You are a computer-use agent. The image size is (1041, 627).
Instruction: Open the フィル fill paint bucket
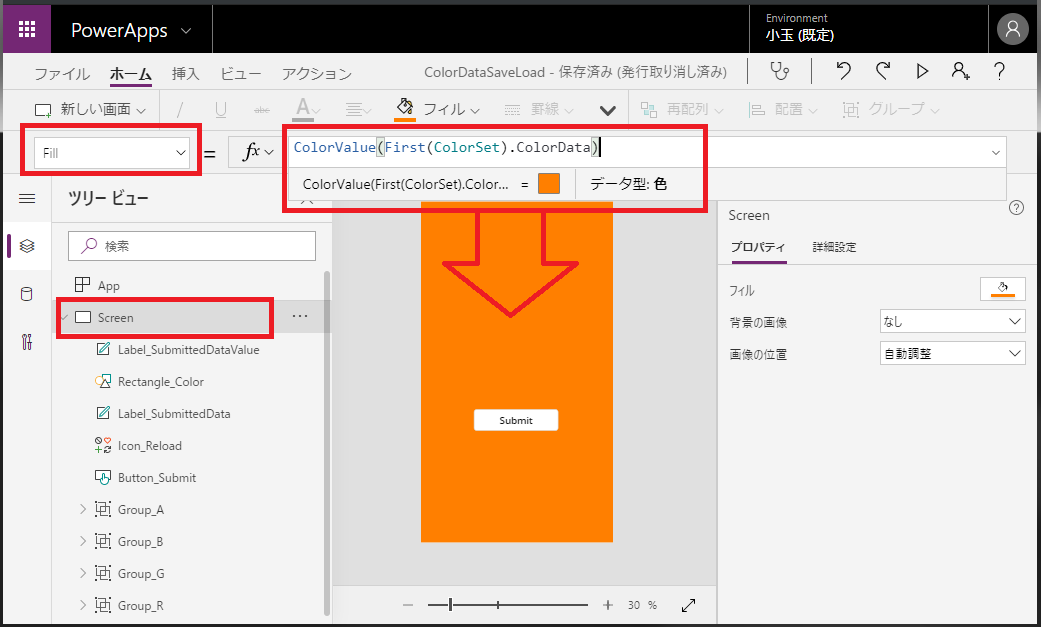438,109
